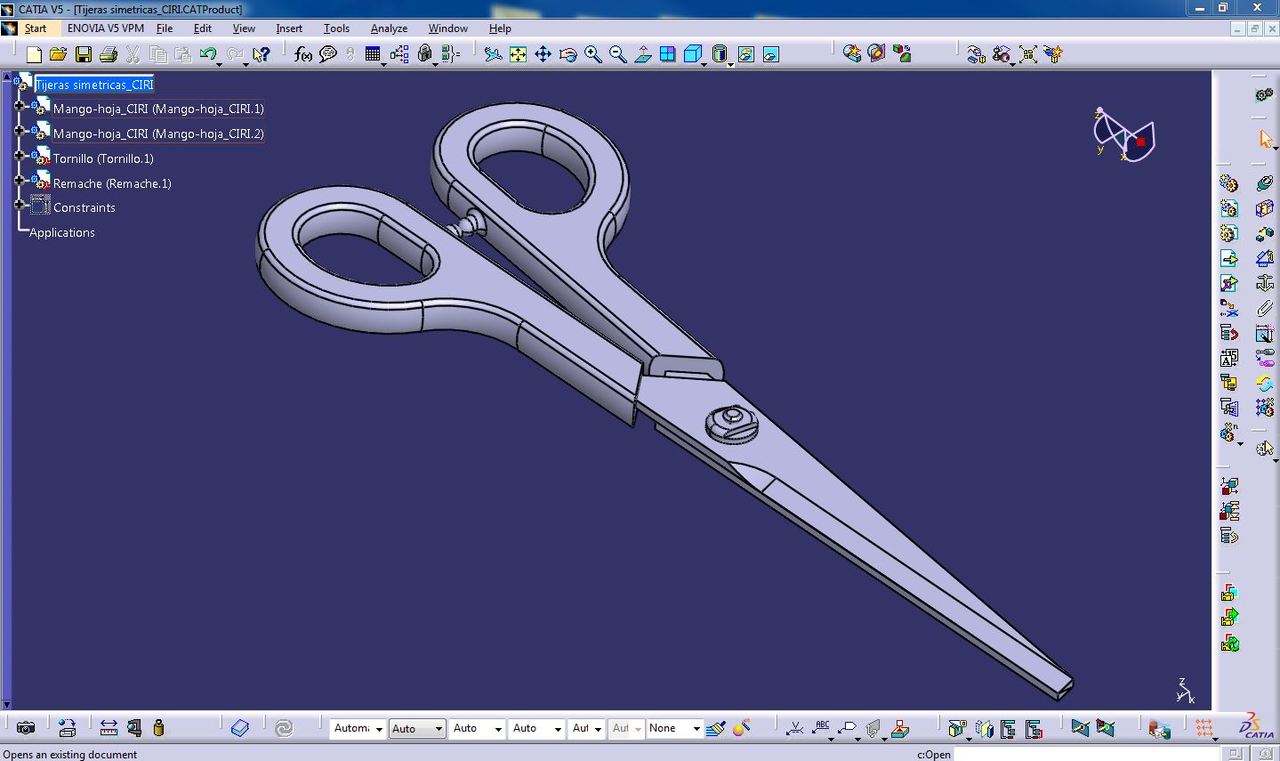
Task: Click the Select arrow tool on right toolbar
Action: point(1265,139)
